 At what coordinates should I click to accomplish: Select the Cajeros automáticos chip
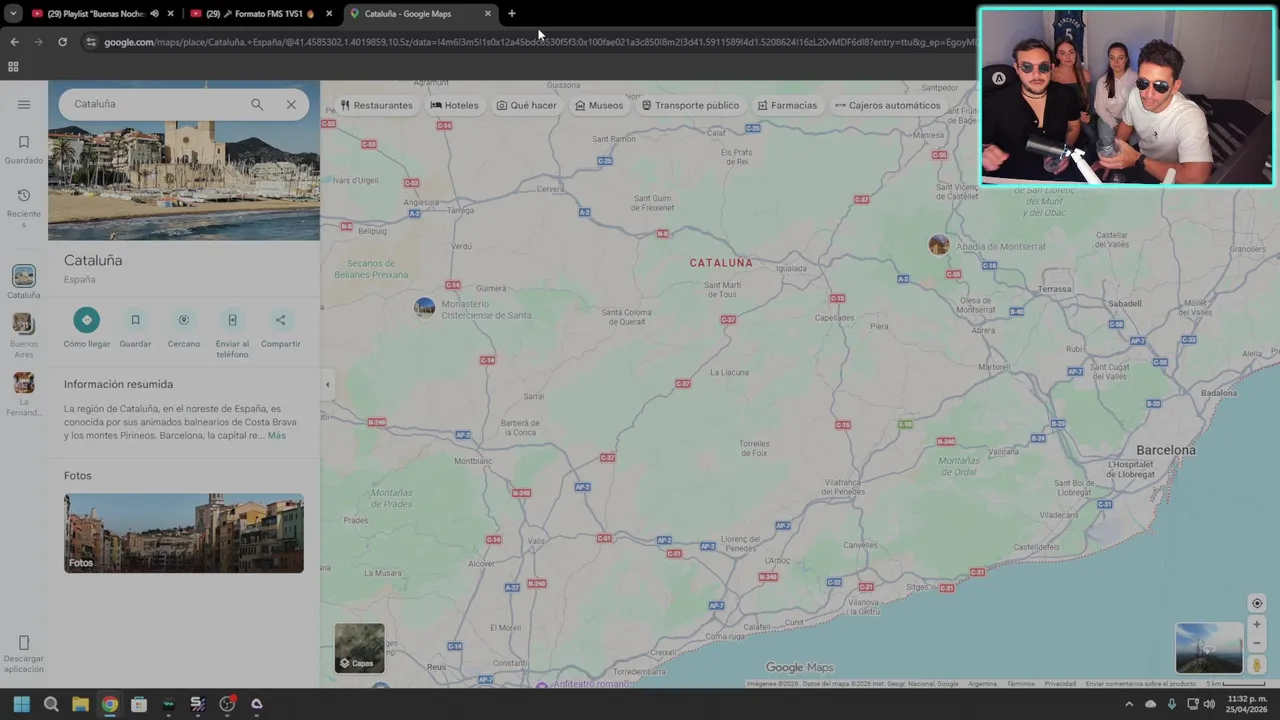(x=887, y=105)
